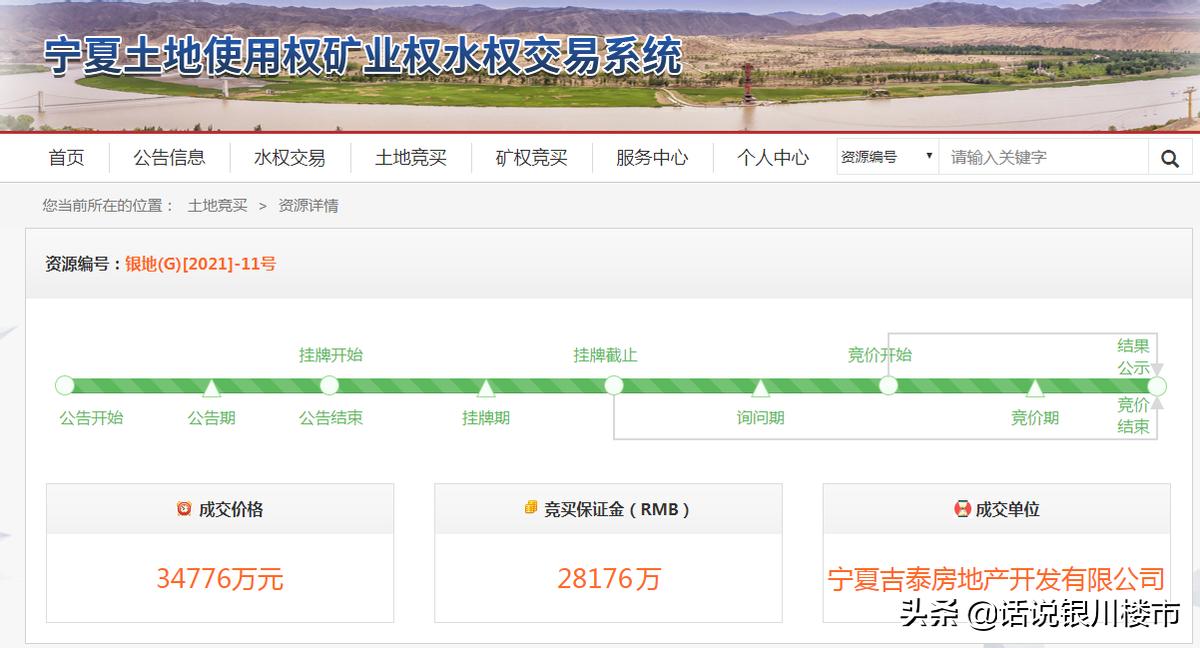Click resource number 银地(G)[2021]-11号

[198, 264]
